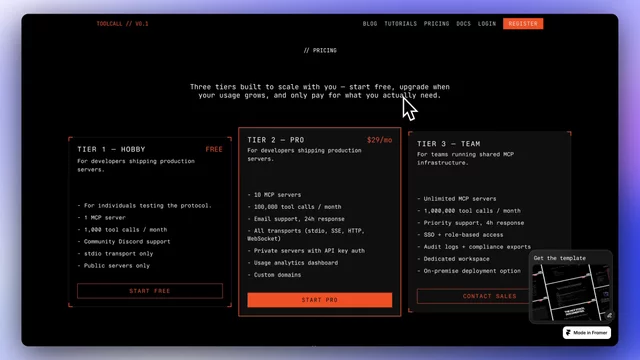Click 'Community Discord support' line

[x=124, y=242]
